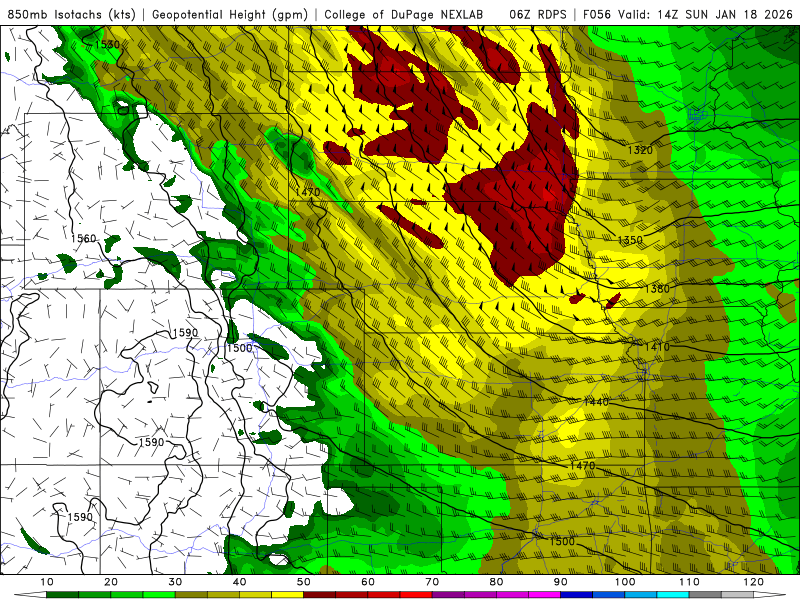Click the 110 label on the color scale
The image size is (800, 600).
coord(689,582)
